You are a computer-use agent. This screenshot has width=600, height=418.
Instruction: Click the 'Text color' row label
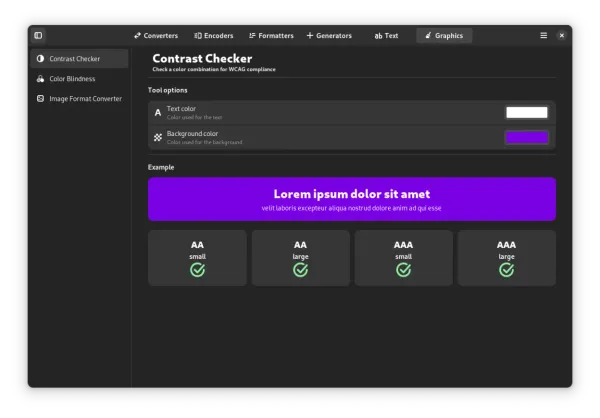[x=181, y=109]
